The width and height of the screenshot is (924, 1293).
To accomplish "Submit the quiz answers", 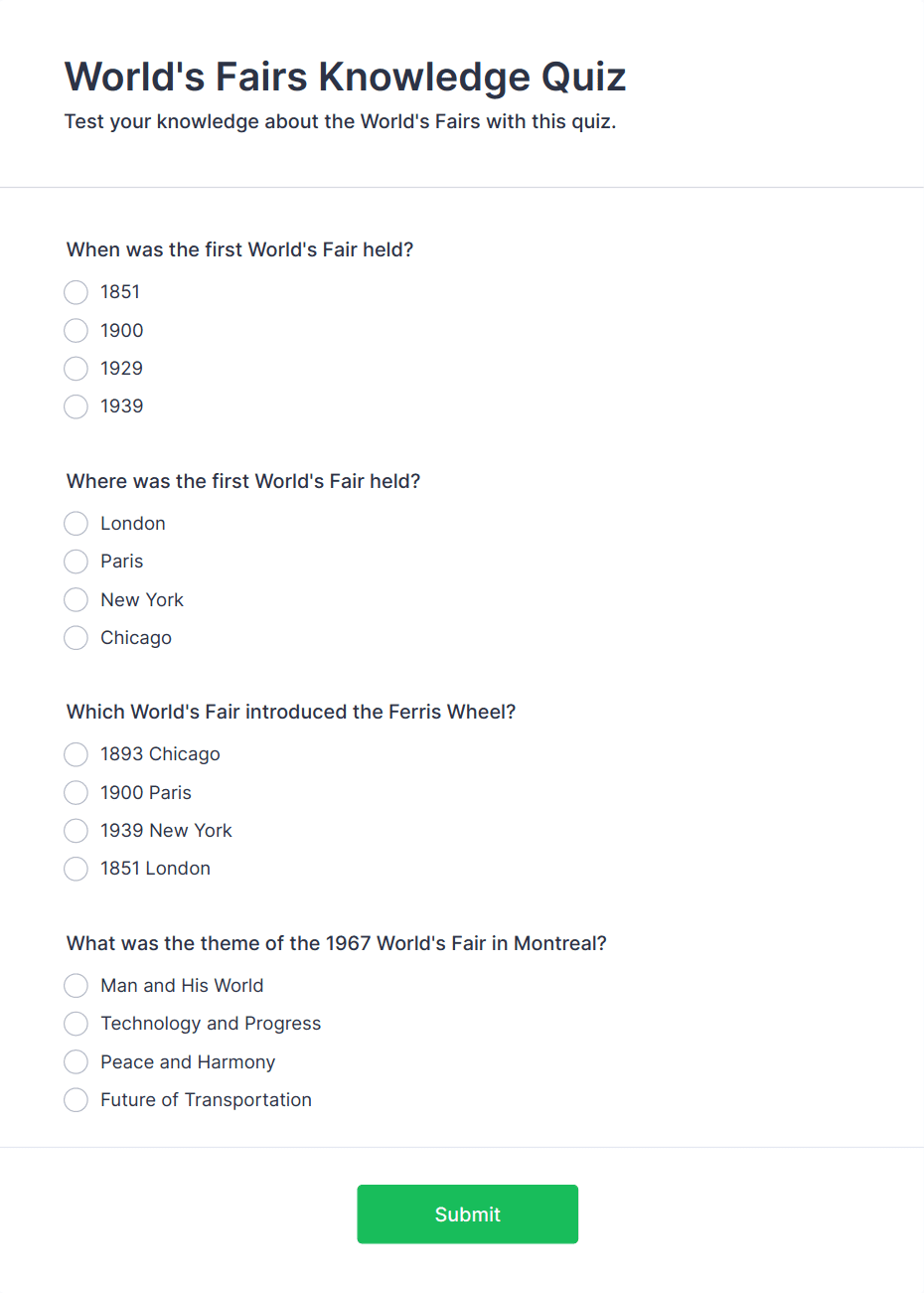I will coord(468,1214).
